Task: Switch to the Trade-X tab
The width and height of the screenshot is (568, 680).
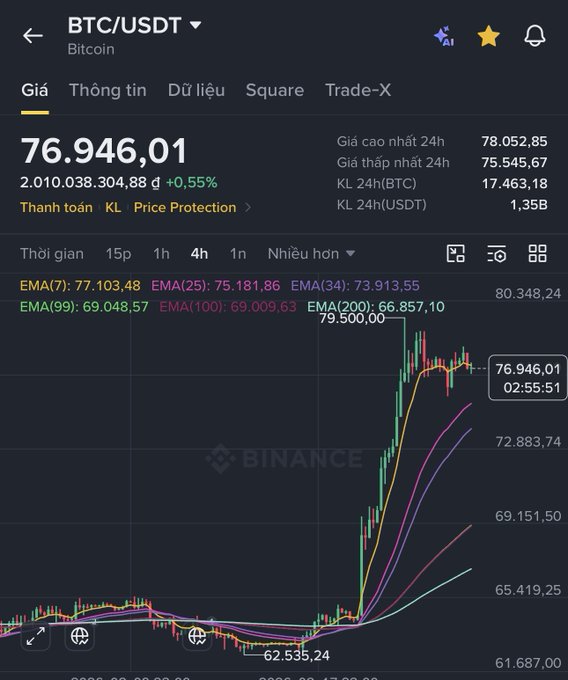Action: pyautogui.click(x=358, y=90)
